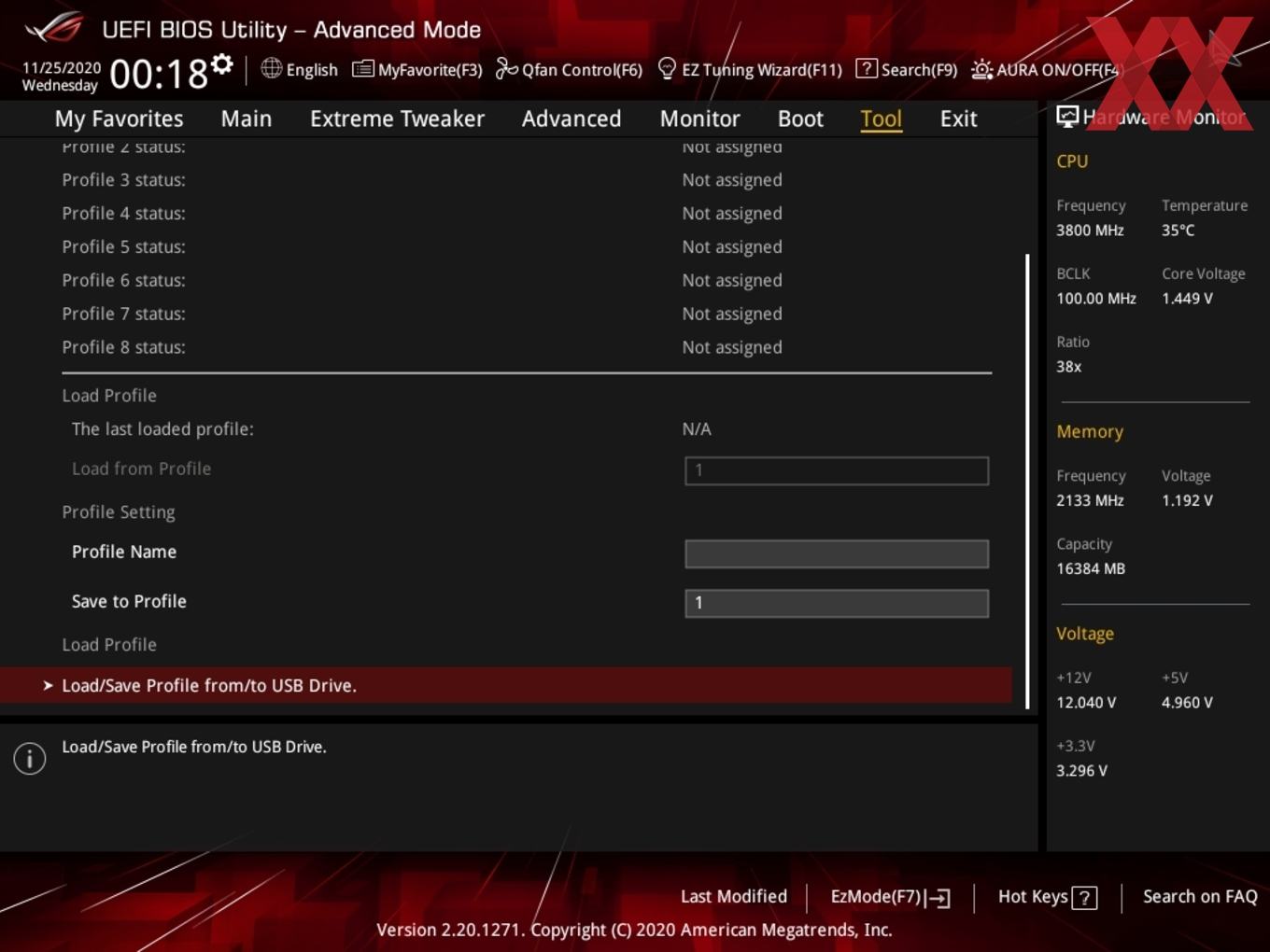Click the memory voltage 1.192 V value
The height and width of the screenshot is (952, 1270).
click(1187, 500)
